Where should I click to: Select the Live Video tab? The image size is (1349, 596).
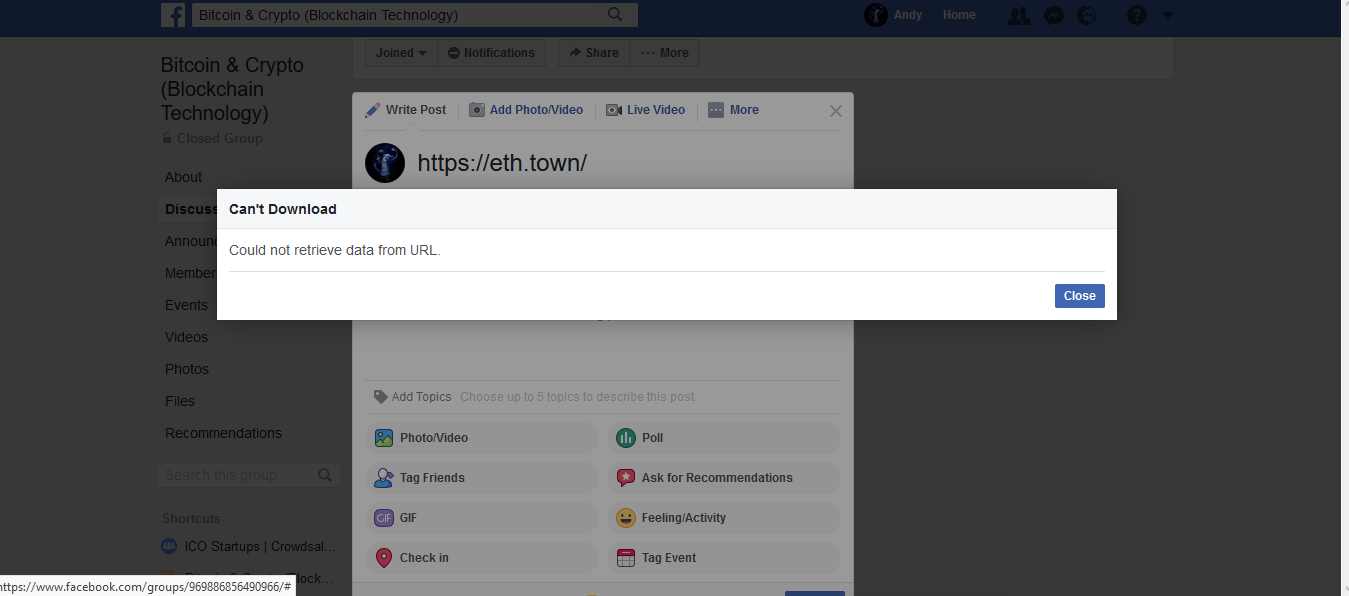click(645, 110)
